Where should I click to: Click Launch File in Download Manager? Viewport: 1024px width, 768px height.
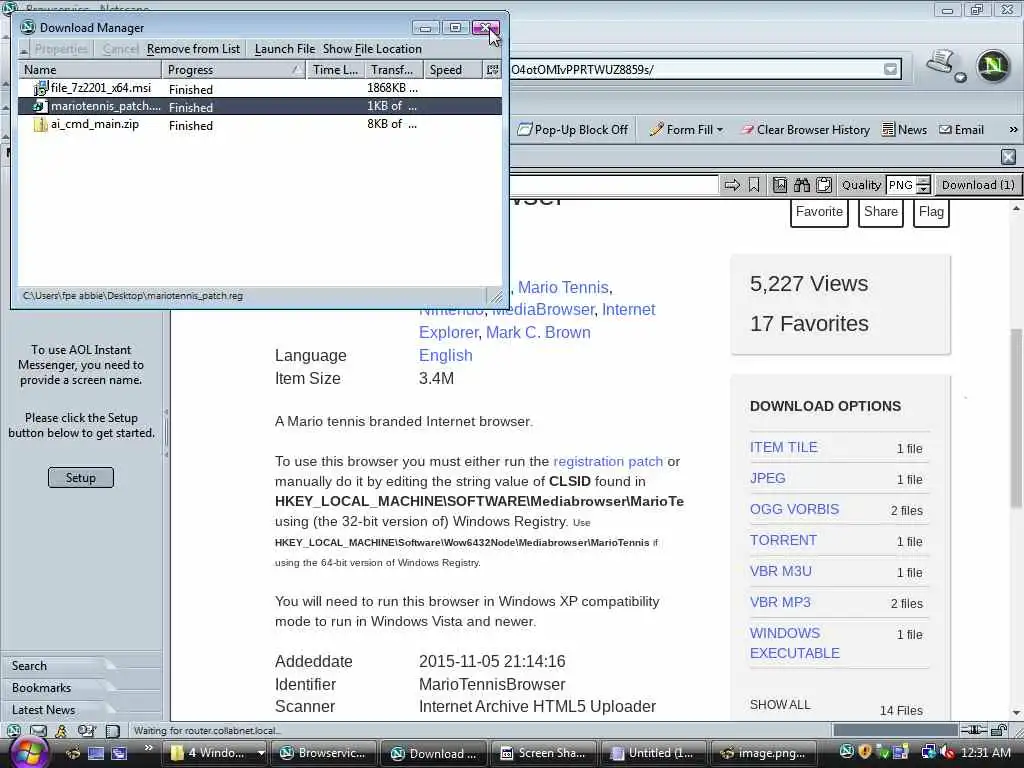click(x=284, y=49)
